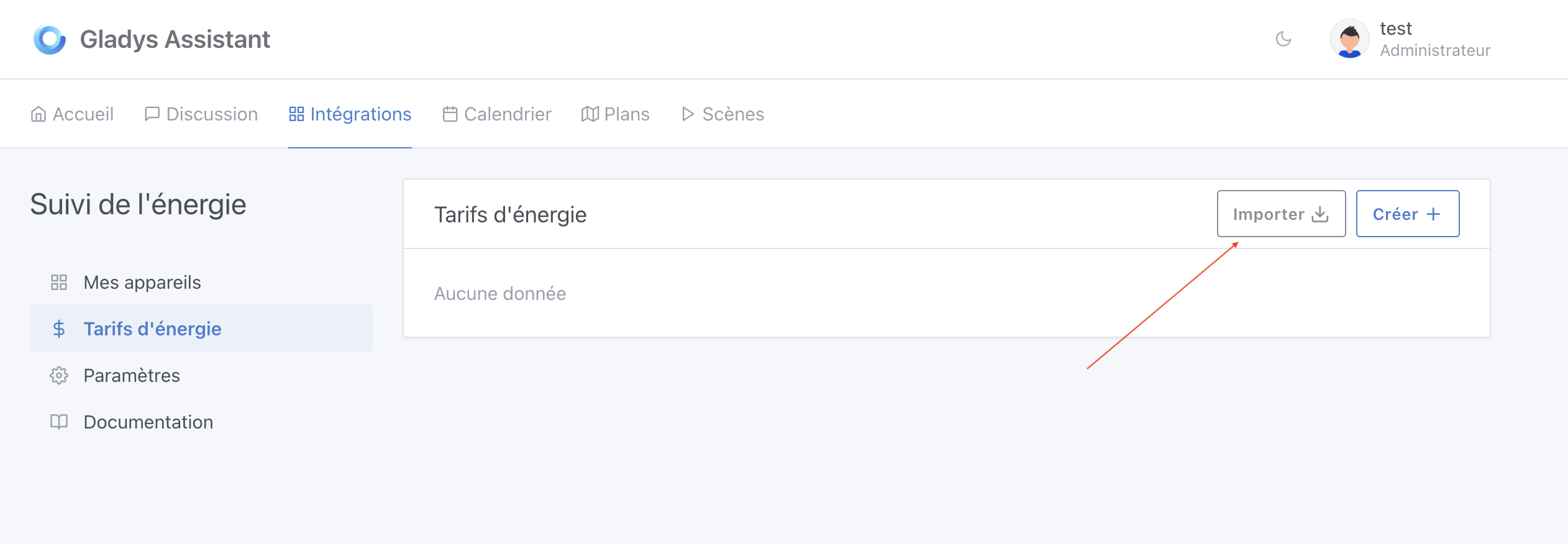Click the Gladys Assistant logo icon
Viewport: 1568px width, 544px height.
point(50,39)
